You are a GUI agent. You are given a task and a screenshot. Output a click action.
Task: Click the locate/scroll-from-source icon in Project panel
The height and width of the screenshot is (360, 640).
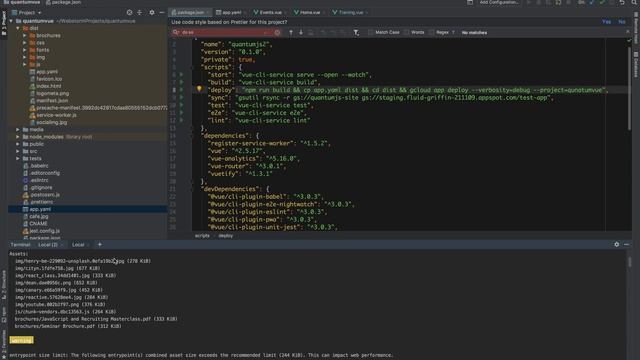(x=129, y=13)
